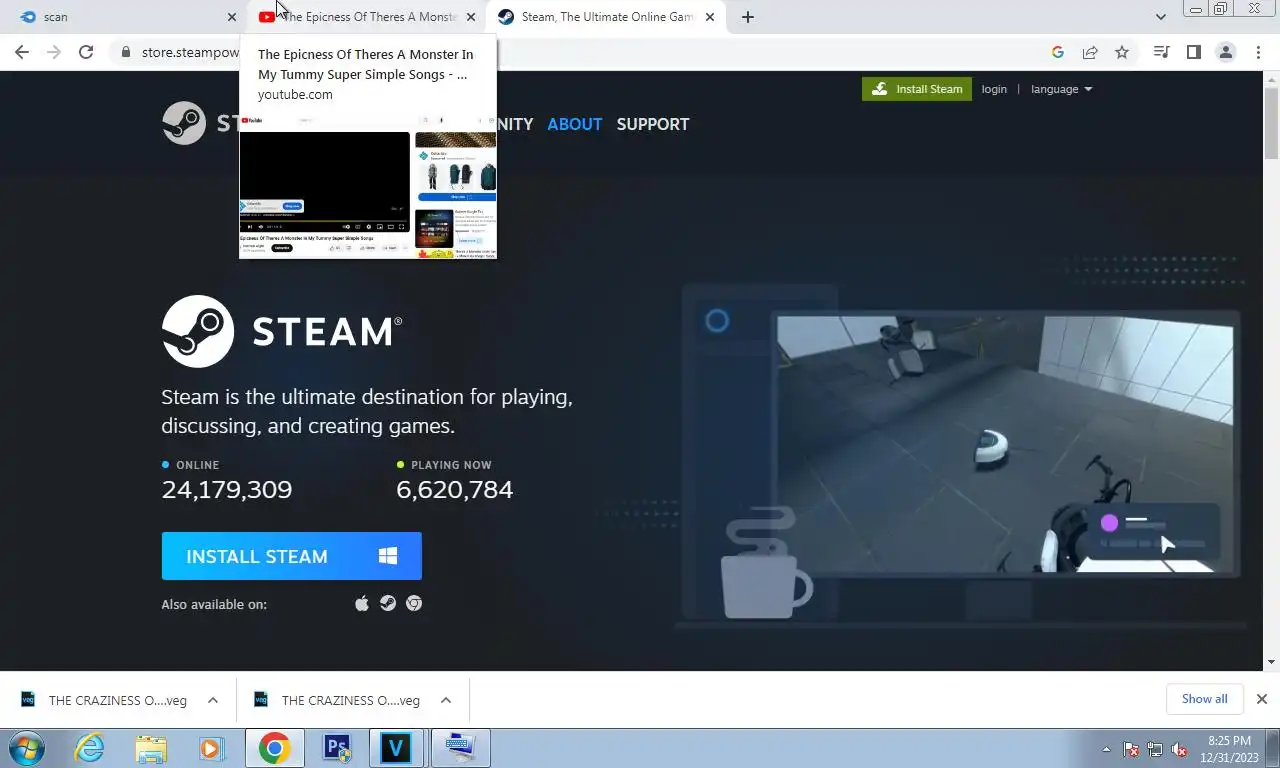Open the language dropdown

(1061, 89)
